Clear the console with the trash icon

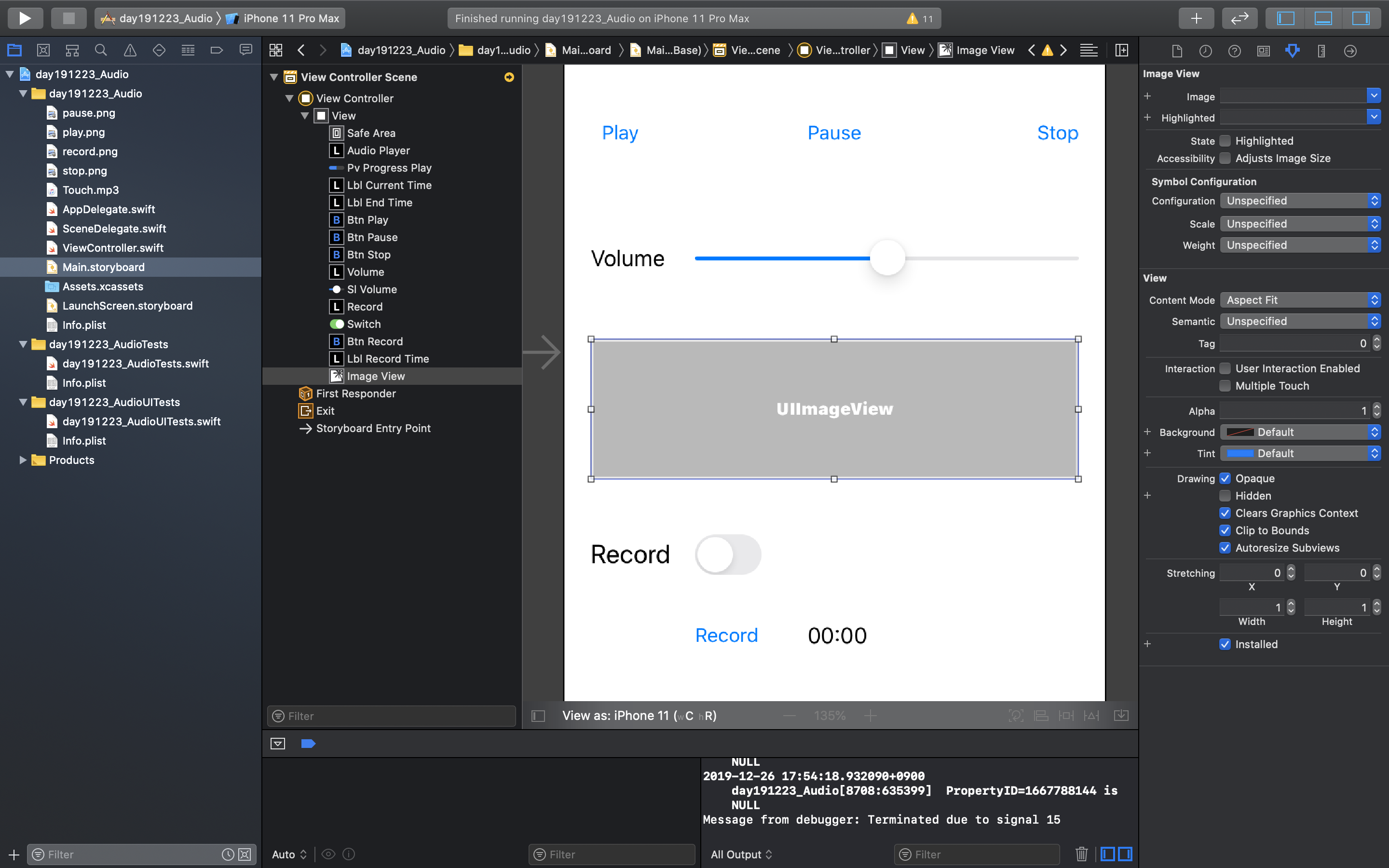[x=1081, y=854]
